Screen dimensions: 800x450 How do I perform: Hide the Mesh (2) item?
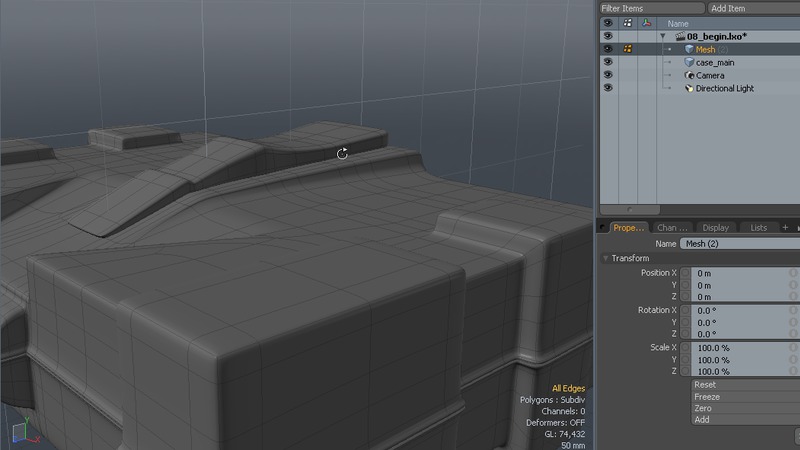[x=608, y=49]
